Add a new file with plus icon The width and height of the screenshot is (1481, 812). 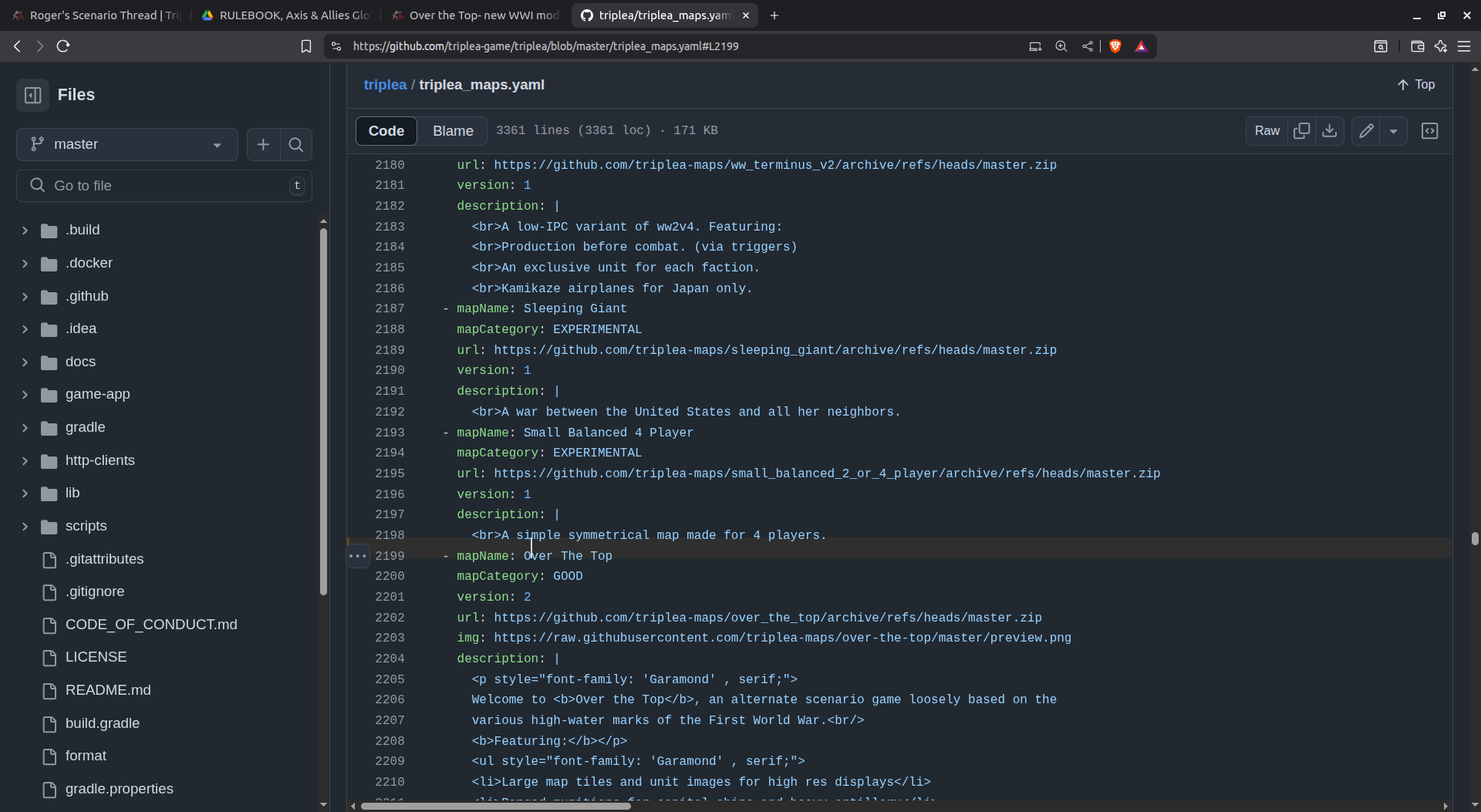point(263,144)
